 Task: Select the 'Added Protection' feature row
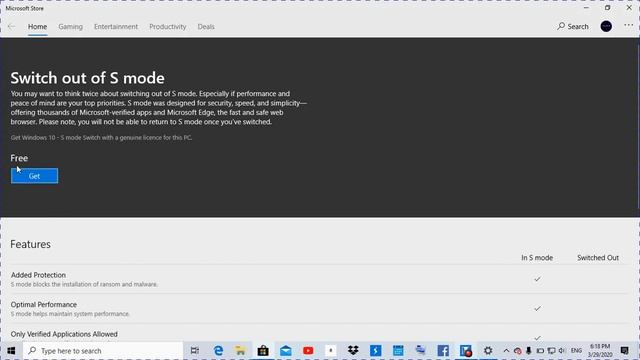pyautogui.click(x=318, y=279)
